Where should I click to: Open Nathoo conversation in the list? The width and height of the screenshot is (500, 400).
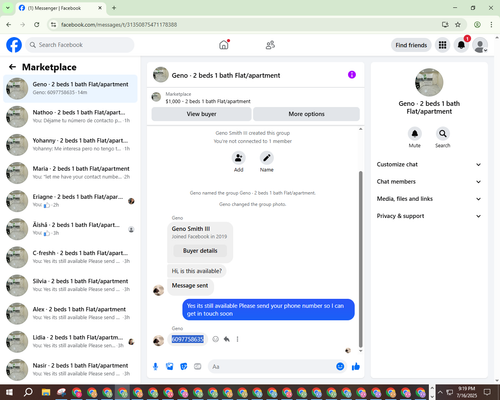click(70, 117)
